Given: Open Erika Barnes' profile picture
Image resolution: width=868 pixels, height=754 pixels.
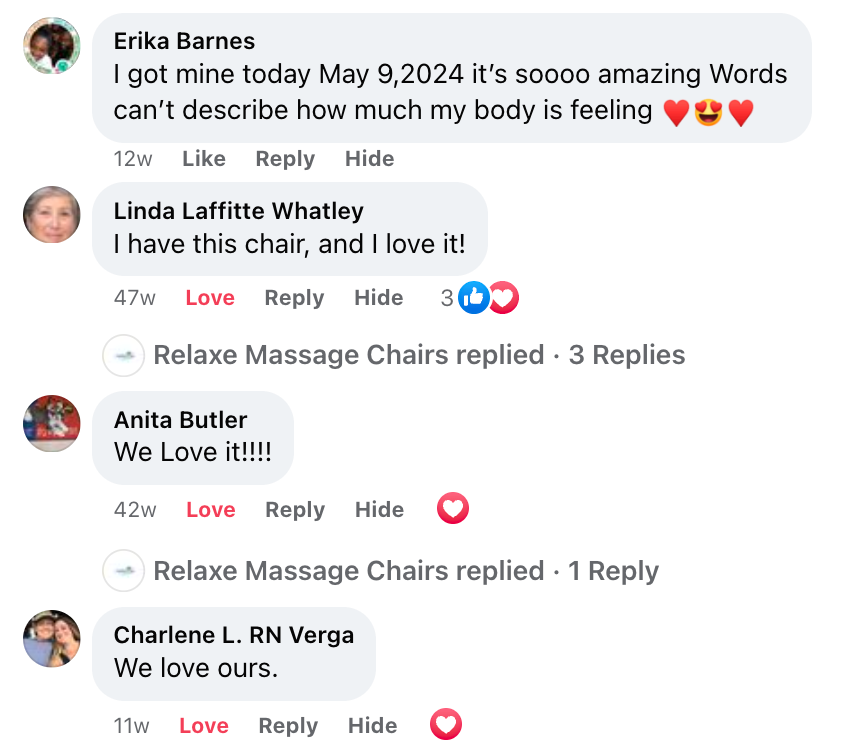Looking at the screenshot, I should coord(51,45).
